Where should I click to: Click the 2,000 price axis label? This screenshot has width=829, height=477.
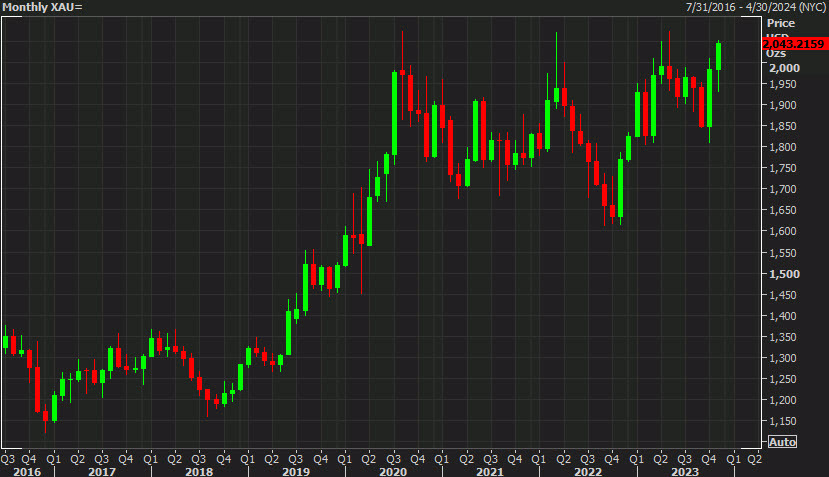[x=784, y=68]
